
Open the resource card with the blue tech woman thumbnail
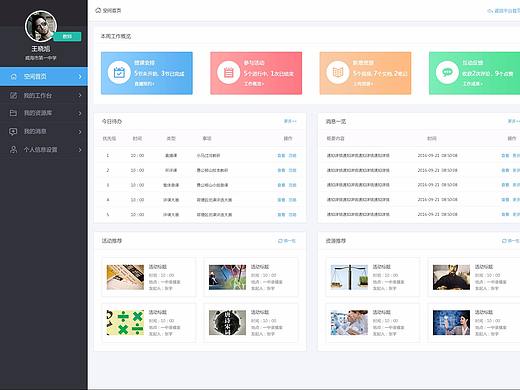[x=474, y=323]
